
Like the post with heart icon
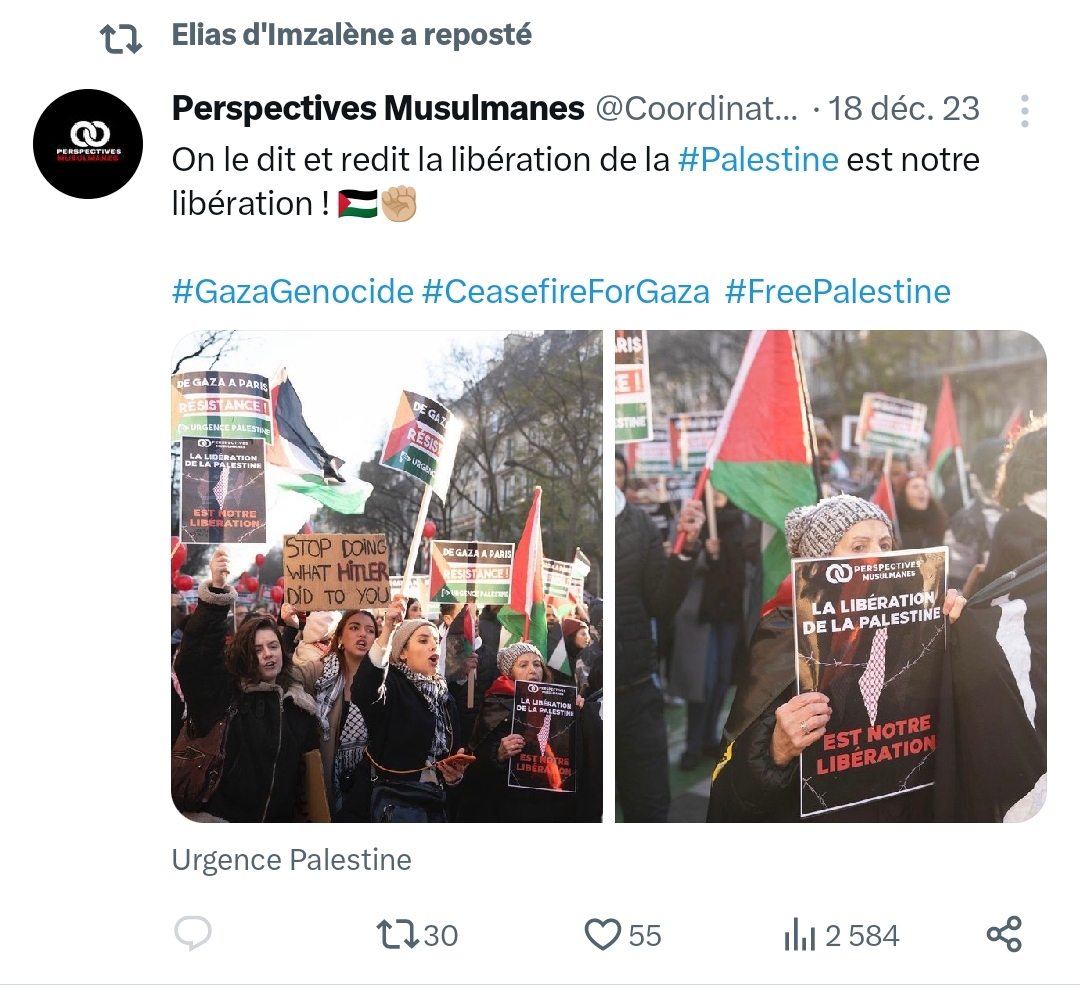[603, 935]
